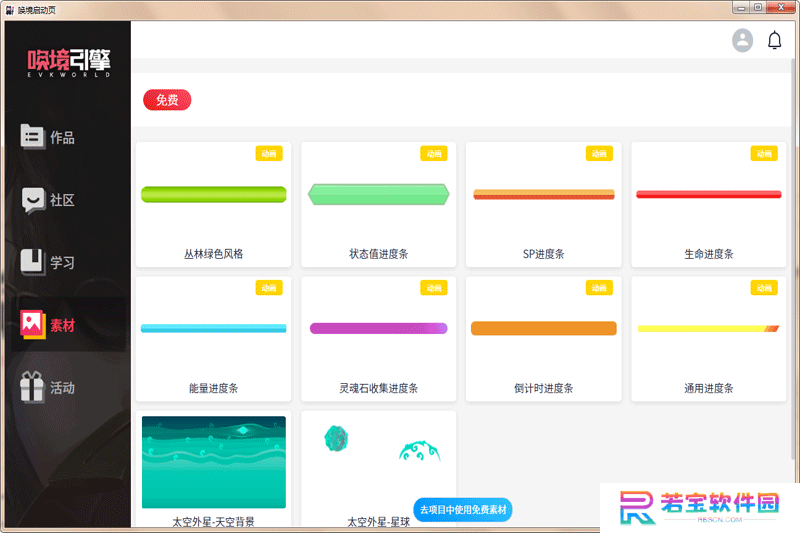Click the 通用进度条 title text

click(709, 388)
